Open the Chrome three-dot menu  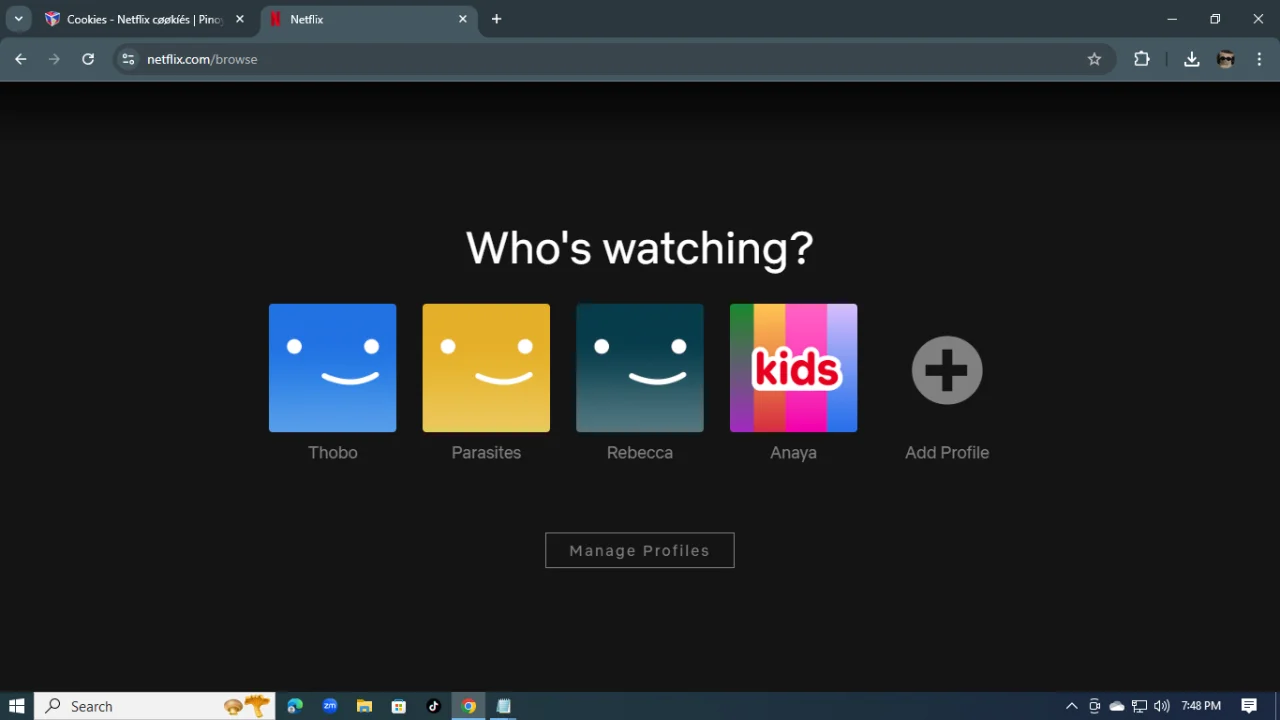tap(1260, 59)
